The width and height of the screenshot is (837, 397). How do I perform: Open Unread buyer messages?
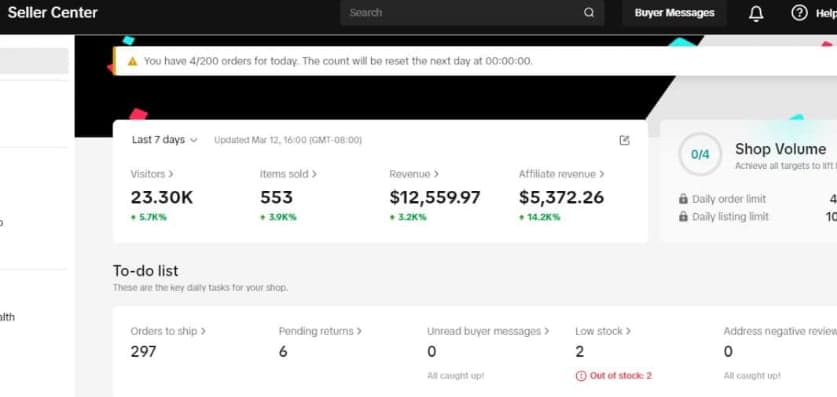[x=488, y=331]
